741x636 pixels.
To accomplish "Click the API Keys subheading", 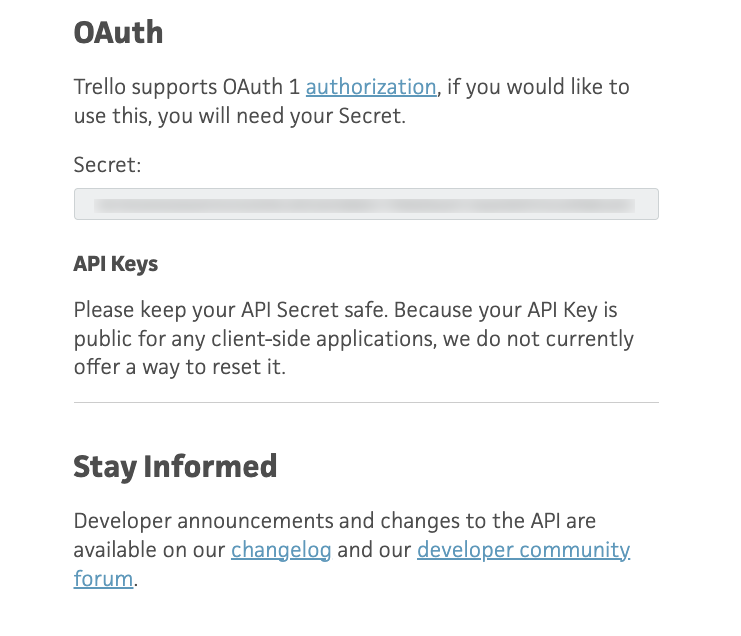I will 116,265.
